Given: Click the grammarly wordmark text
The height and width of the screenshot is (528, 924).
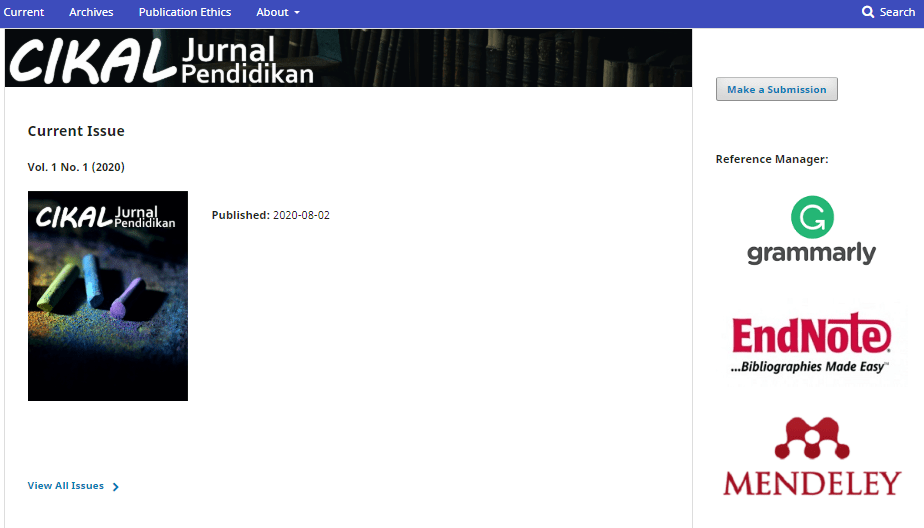Looking at the screenshot, I should click(811, 252).
